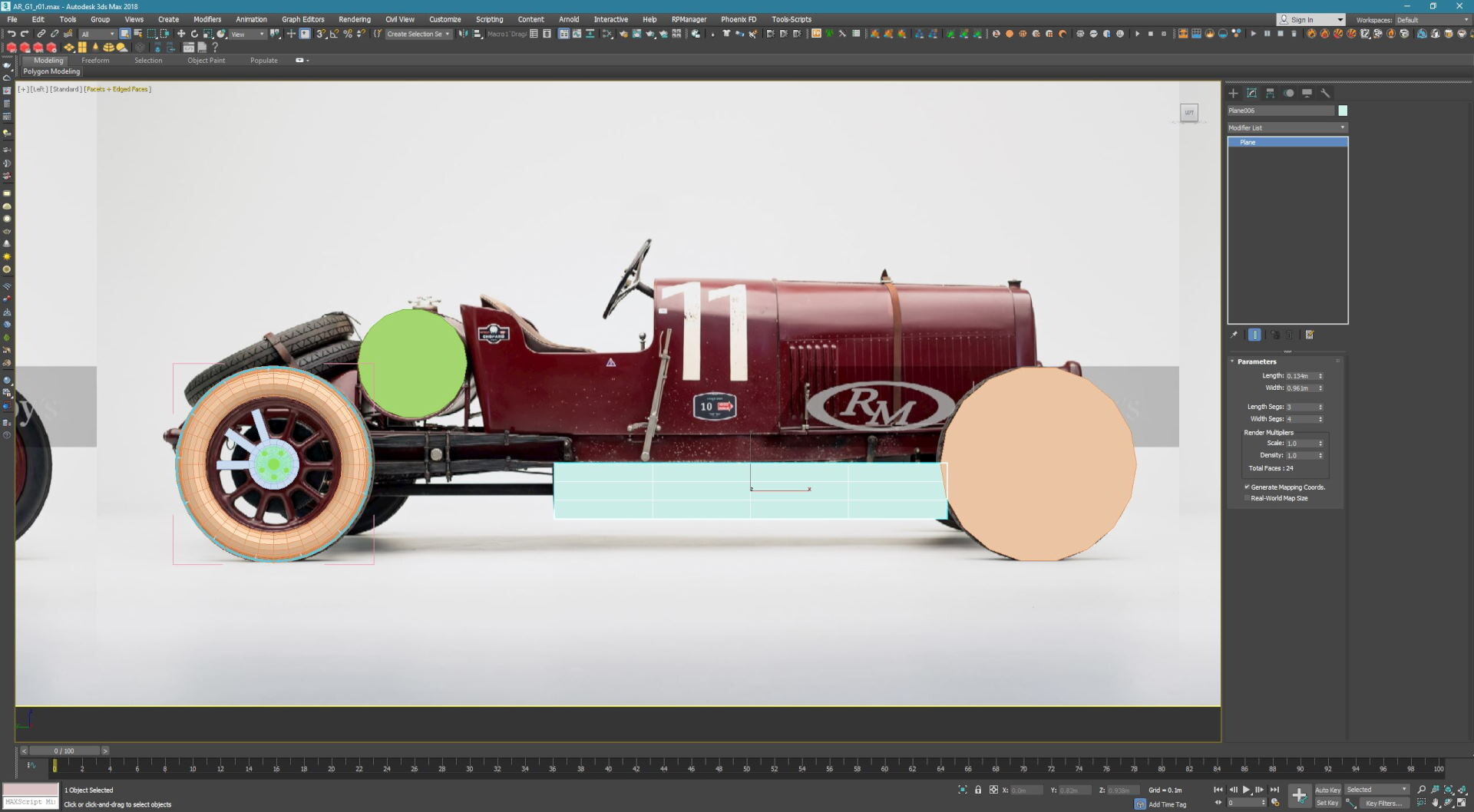Jump to the animation end frame
This screenshot has height=812, width=1474.
pyautogui.click(x=1274, y=790)
